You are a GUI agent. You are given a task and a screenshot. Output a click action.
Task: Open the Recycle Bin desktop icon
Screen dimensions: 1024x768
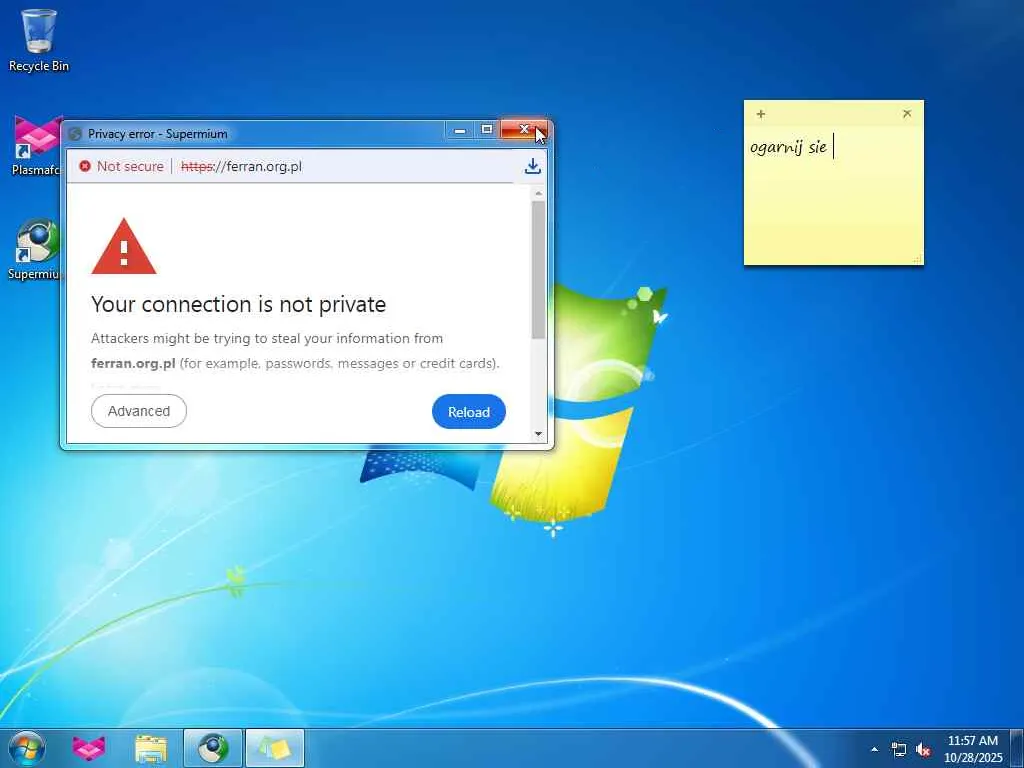click(x=39, y=39)
